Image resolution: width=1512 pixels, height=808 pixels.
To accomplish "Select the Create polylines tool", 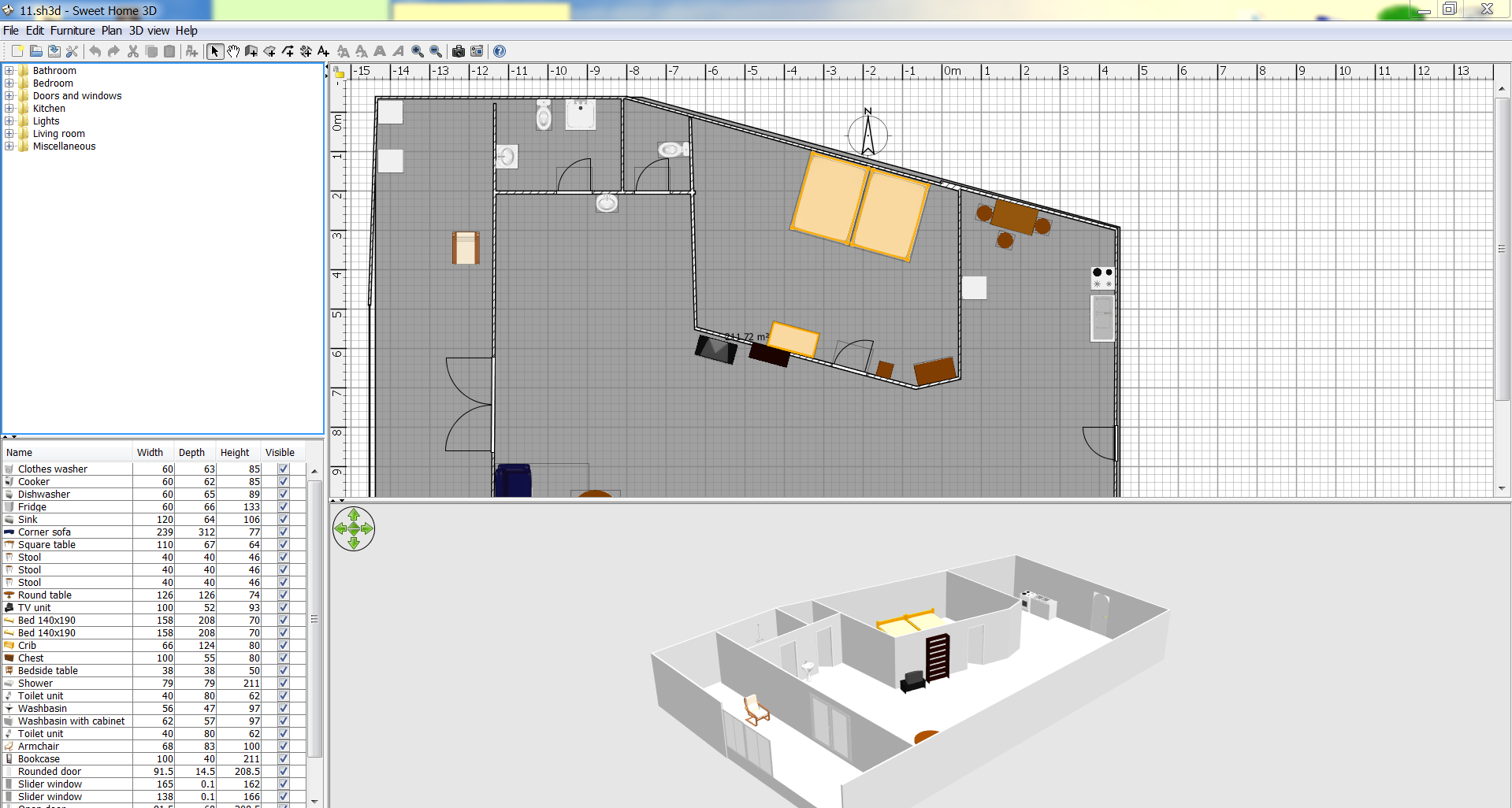I will tap(288, 51).
